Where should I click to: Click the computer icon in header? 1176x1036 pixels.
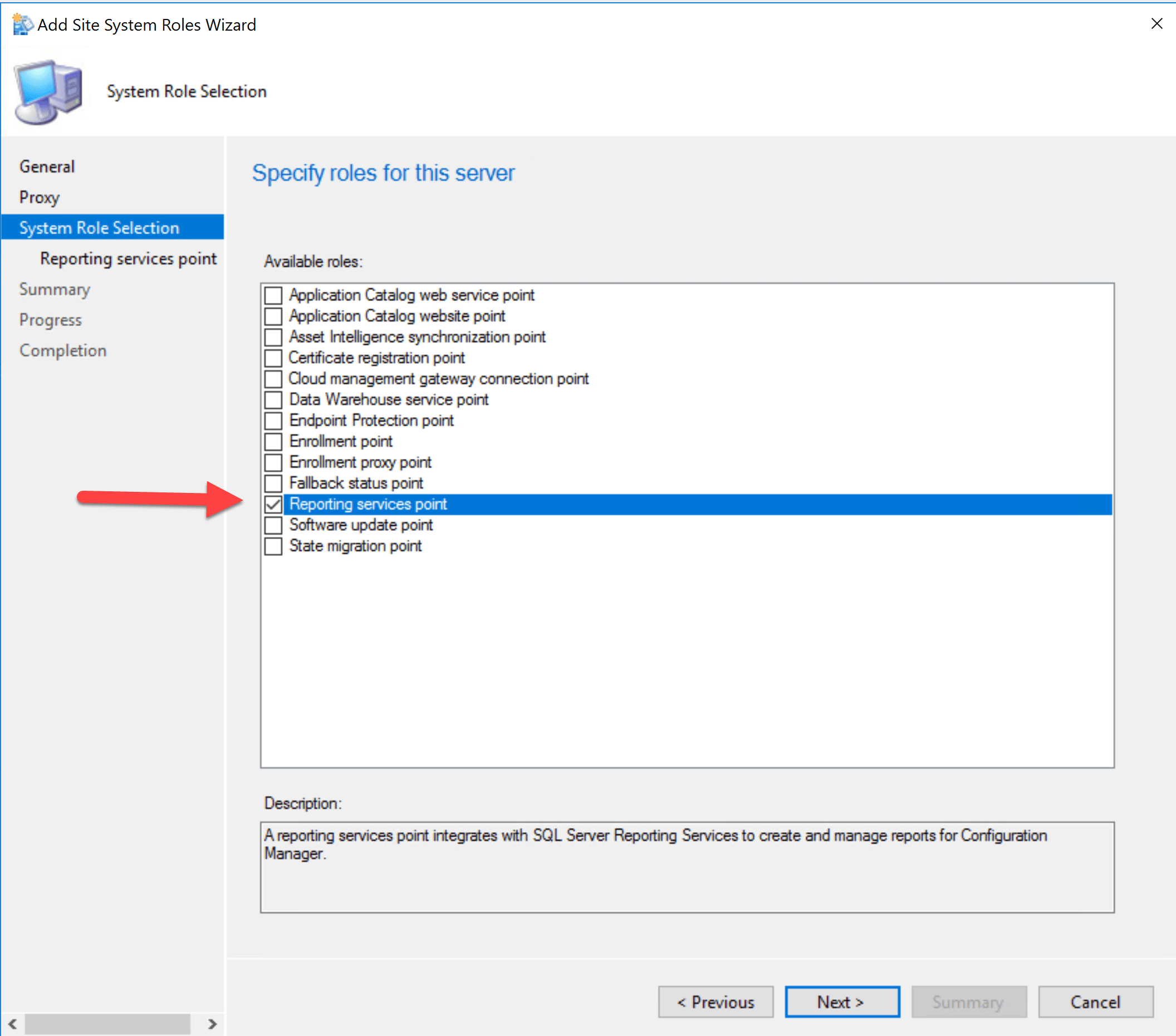coord(48,92)
